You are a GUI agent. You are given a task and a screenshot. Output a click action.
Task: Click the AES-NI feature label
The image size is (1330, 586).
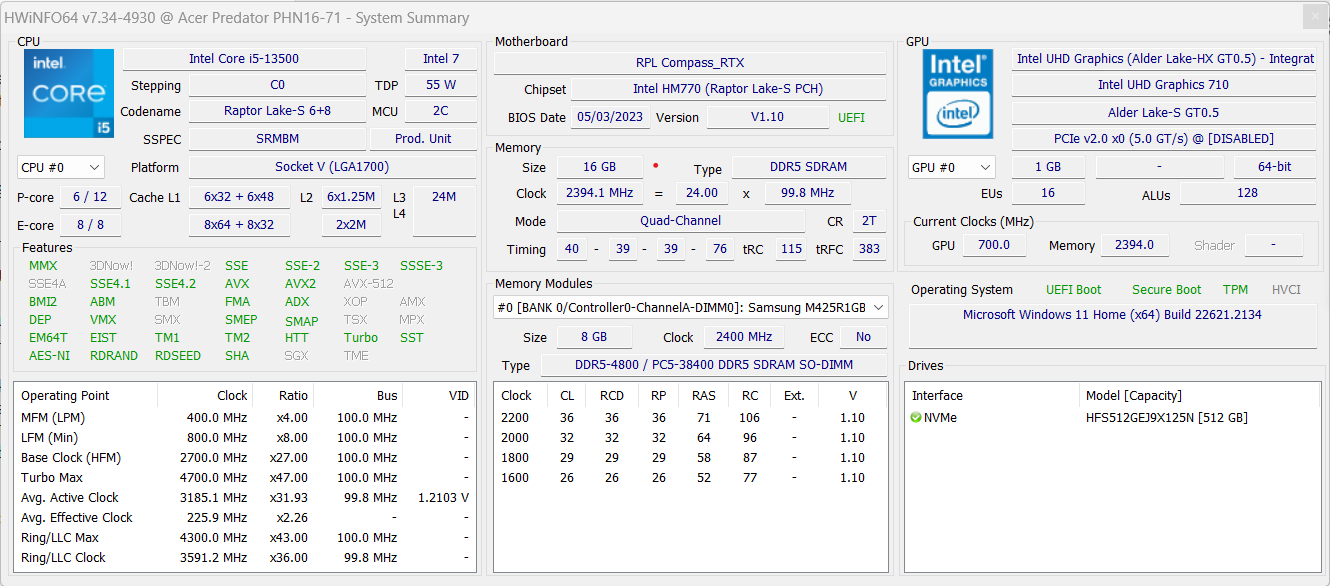(x=50, y=356)
